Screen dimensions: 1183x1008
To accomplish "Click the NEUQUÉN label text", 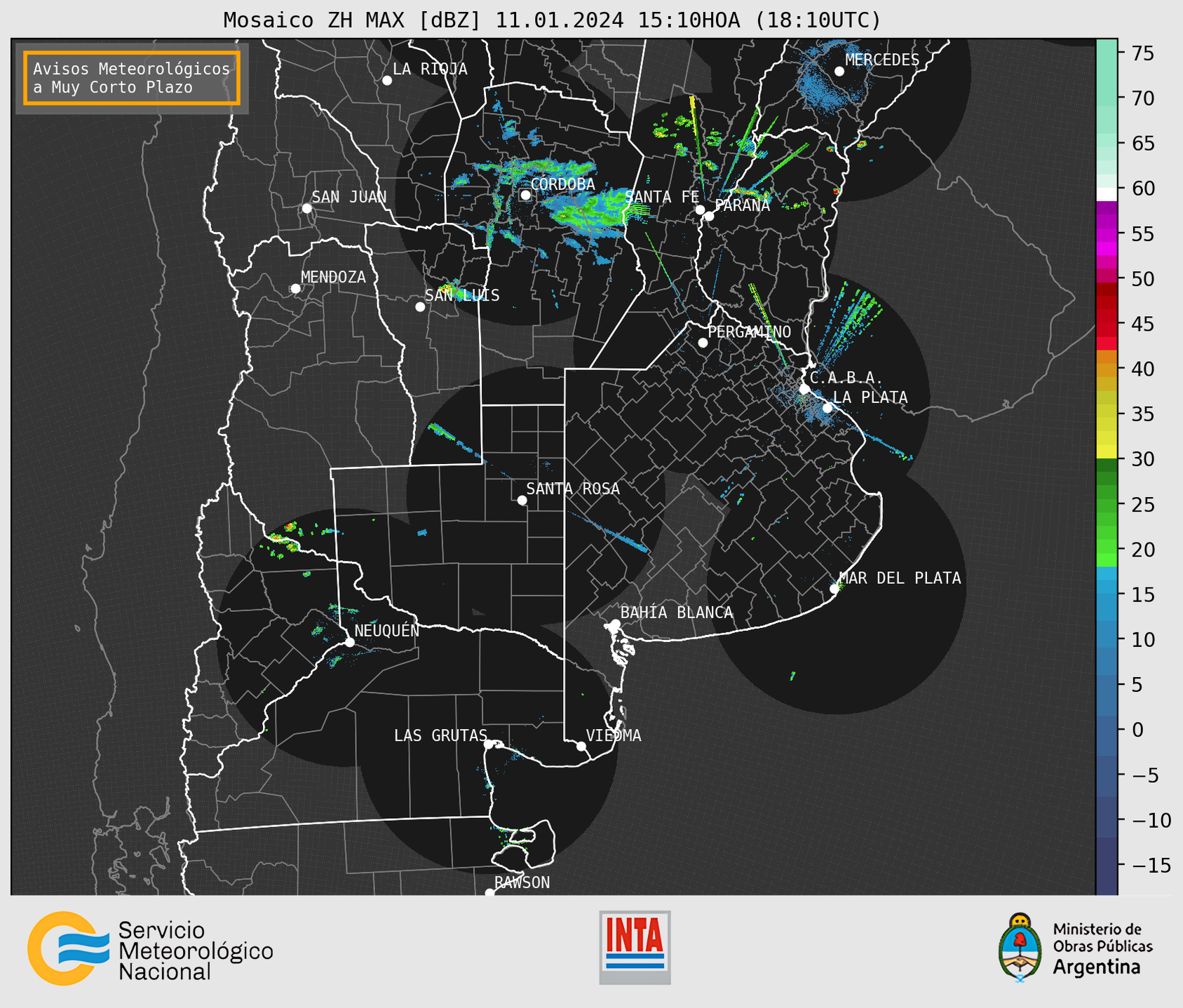I will coord(387,631).
